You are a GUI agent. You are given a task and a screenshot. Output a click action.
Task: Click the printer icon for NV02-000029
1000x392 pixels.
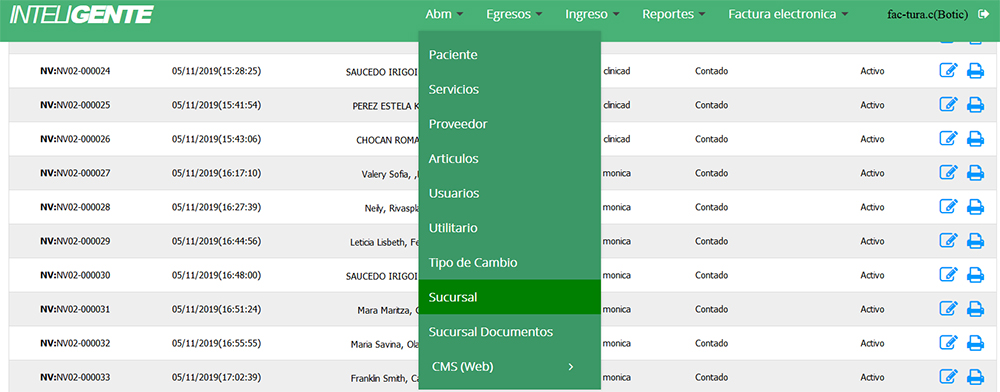pyautogui.click(x=975, y=241)
